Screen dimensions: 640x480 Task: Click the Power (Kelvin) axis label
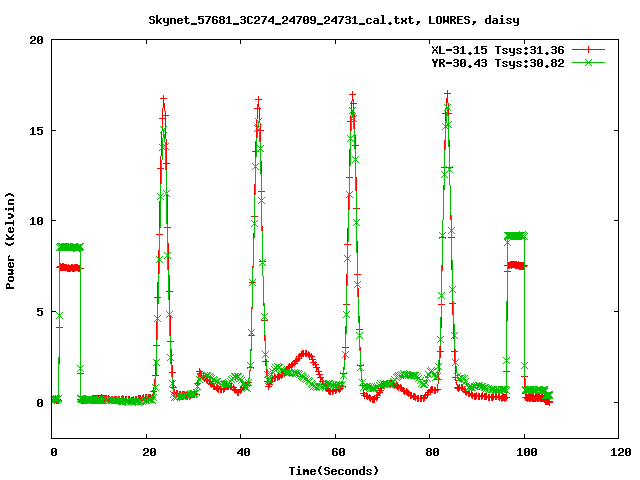tap(10, 241)
